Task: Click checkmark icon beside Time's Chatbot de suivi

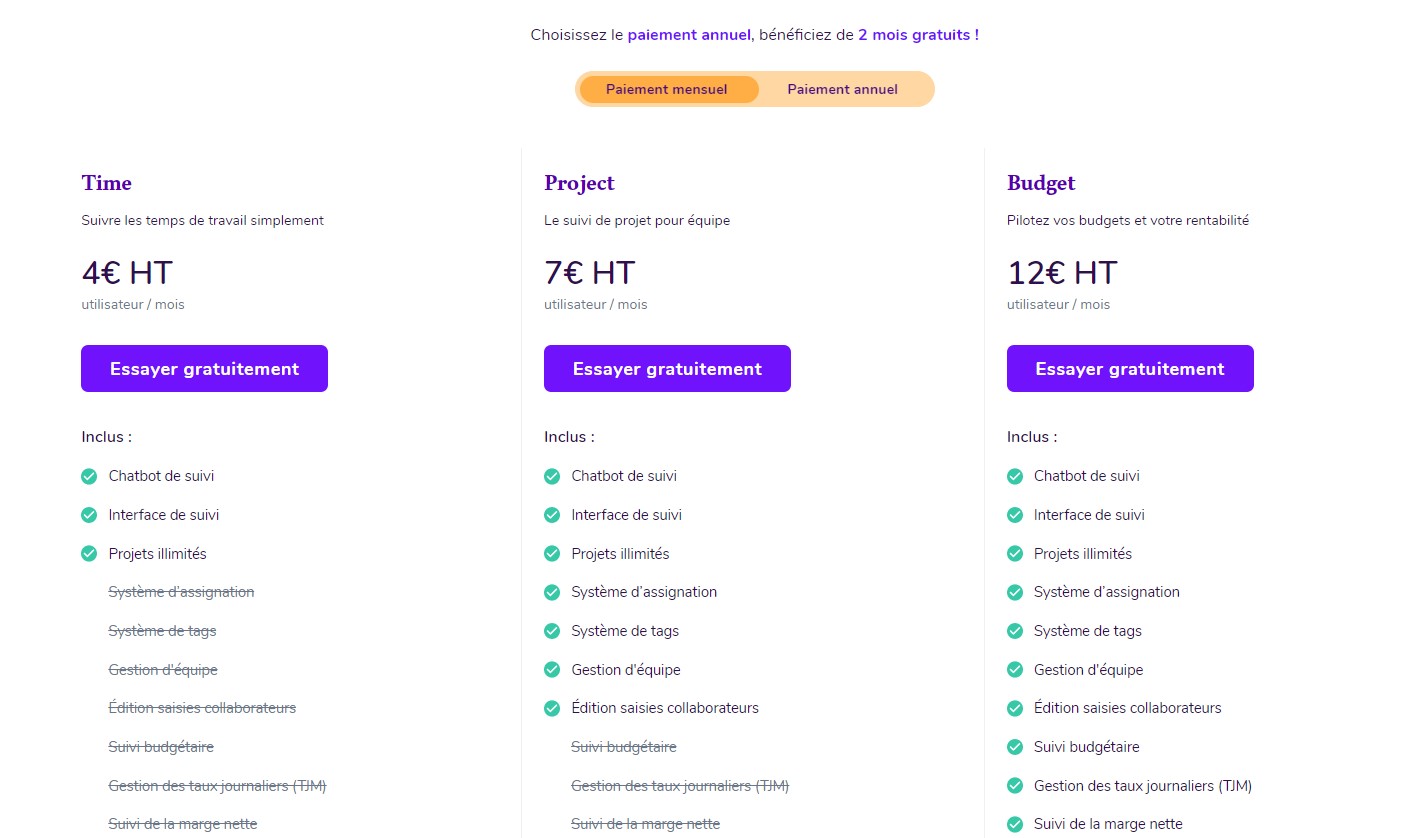Action: pos(89,476)
